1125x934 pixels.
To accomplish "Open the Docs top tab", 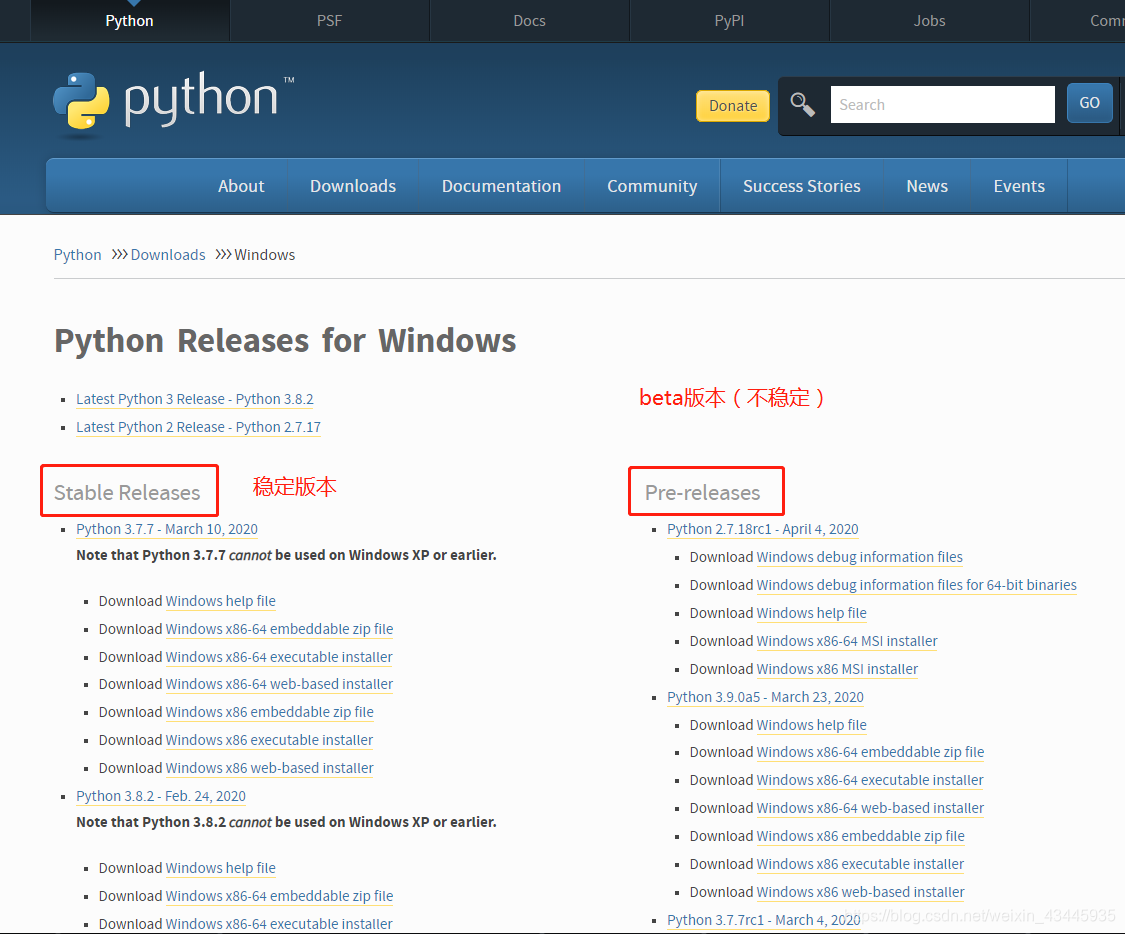I will coord(529,21).
